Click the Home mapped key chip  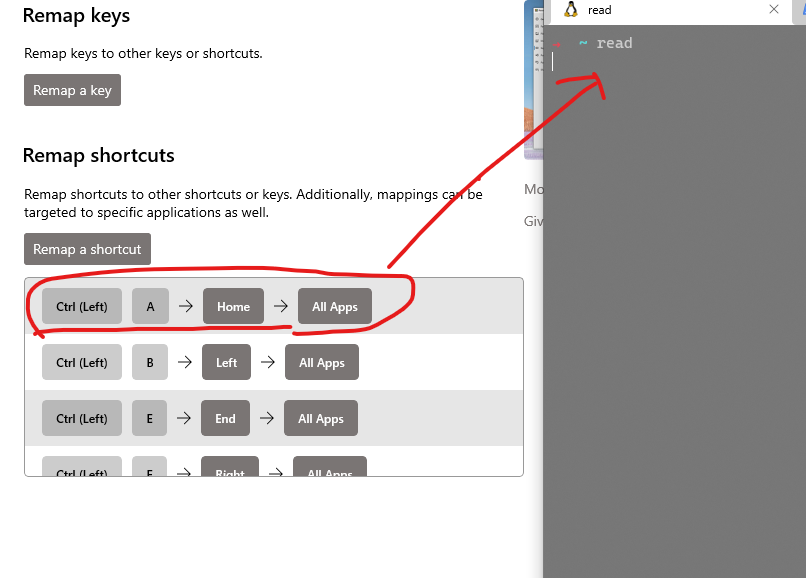(233, 306)
